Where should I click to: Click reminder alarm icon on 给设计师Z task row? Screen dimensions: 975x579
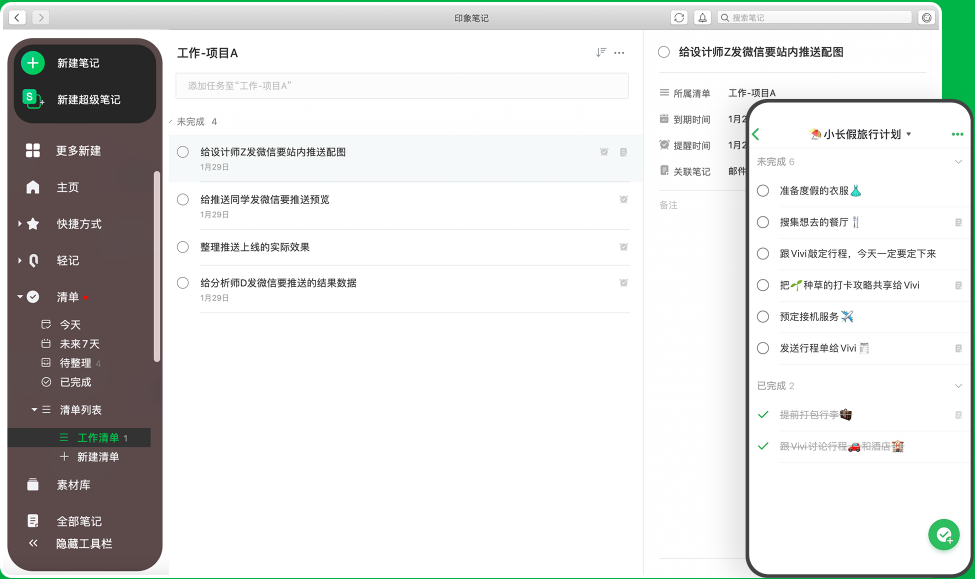[604, 152]
